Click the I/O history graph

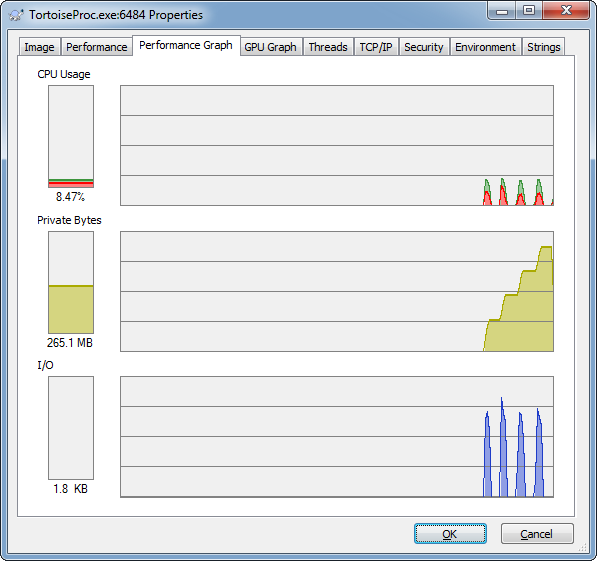pyautogui.click(x=337, y=437)
